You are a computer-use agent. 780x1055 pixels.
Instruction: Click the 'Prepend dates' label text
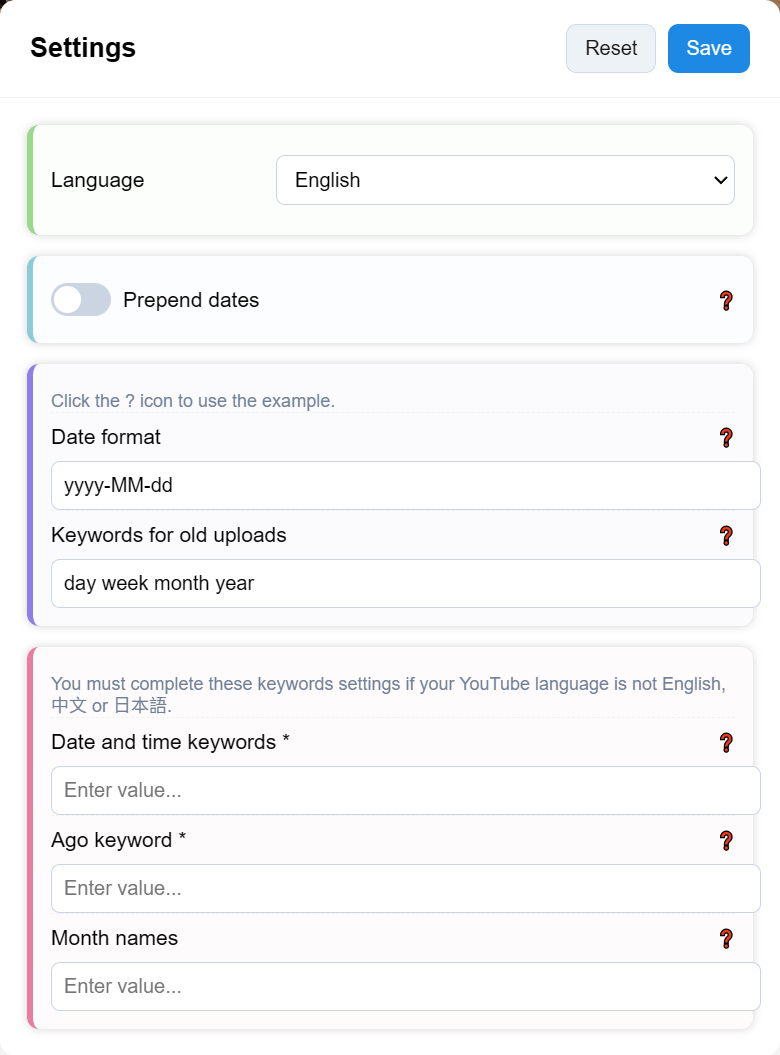pyautogui.click(x=191, y=300)
